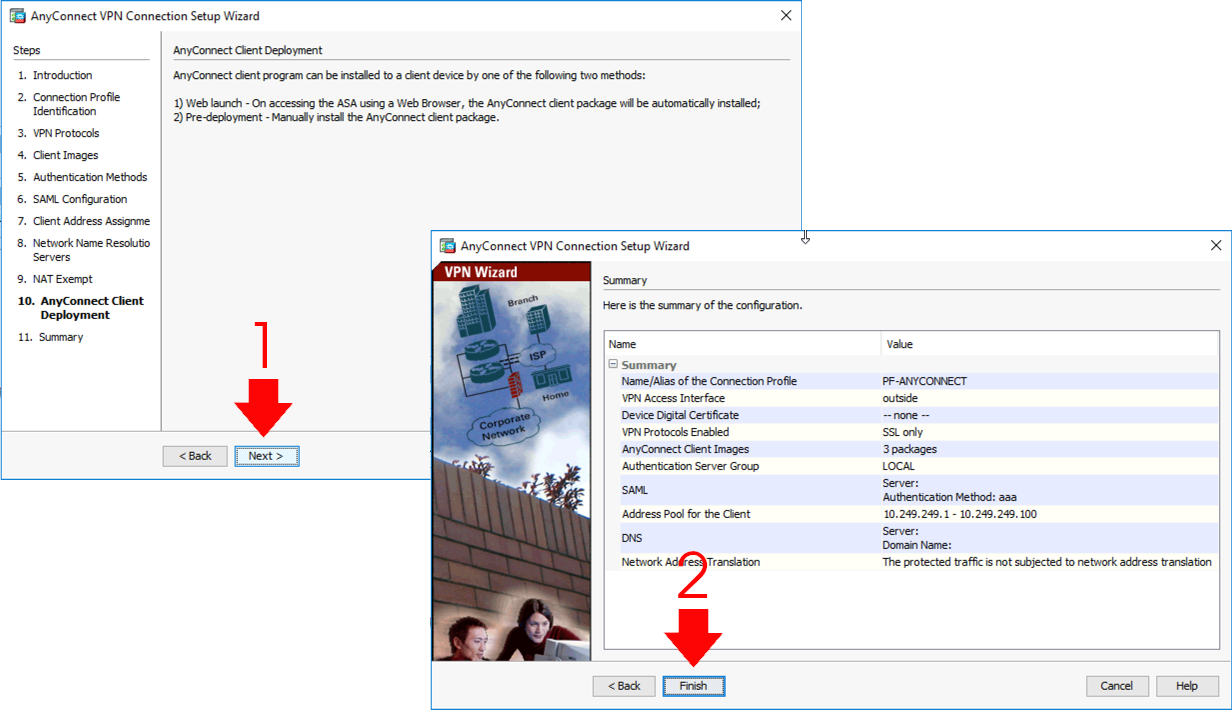1232x710 pixels.
Task: Click AnyConnect icon in first window title bar
Action: coord(17,16)
